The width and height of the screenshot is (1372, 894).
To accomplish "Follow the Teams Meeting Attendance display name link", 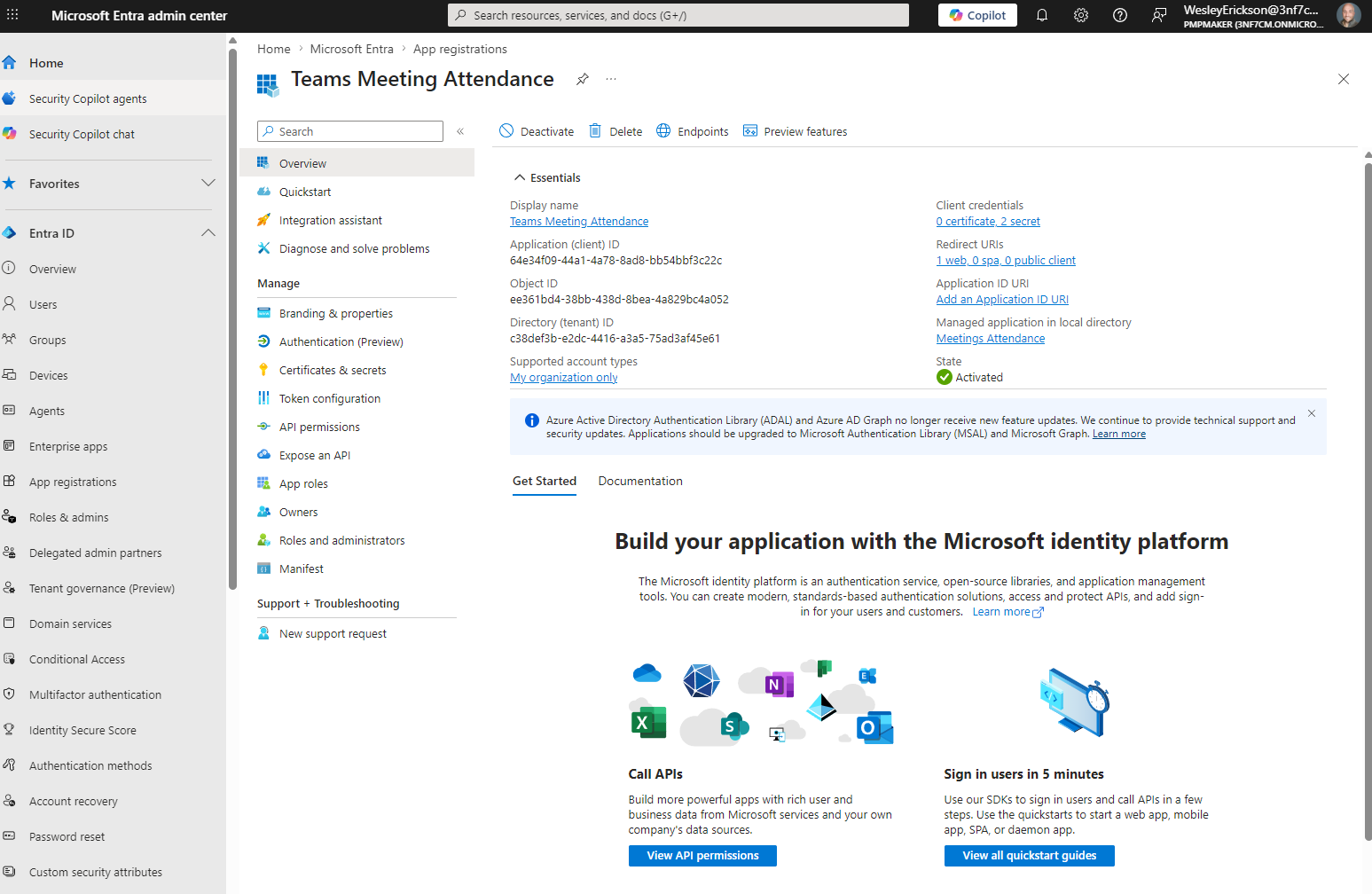I will tap(579, 222).
